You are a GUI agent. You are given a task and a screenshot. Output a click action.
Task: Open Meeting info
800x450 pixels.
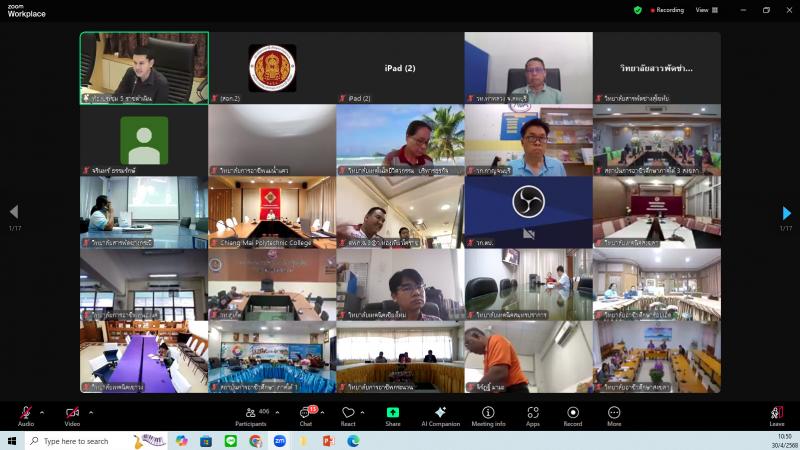[x=488, y=416]
